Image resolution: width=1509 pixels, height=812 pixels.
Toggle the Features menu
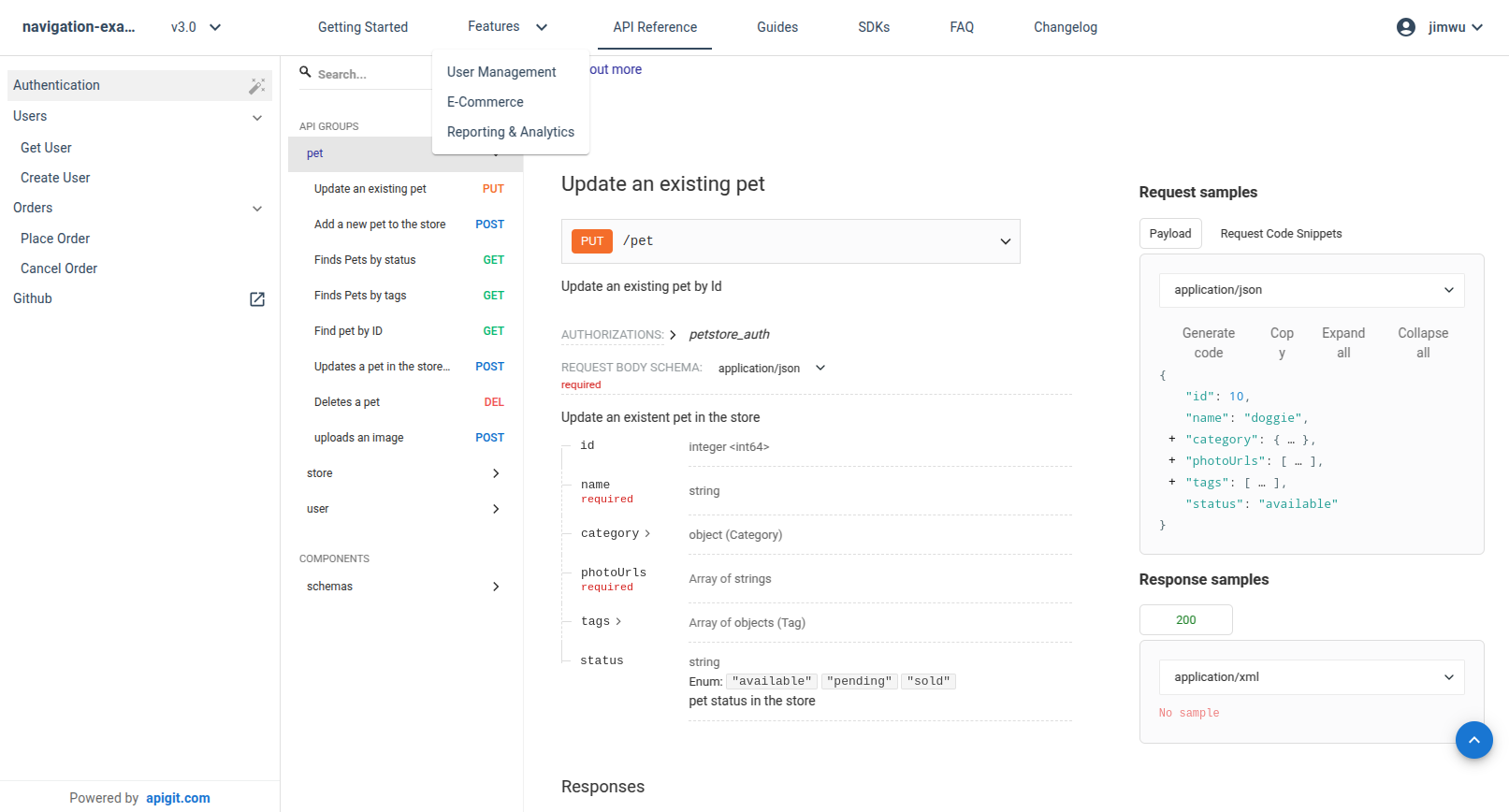click(x=508, y=27)
